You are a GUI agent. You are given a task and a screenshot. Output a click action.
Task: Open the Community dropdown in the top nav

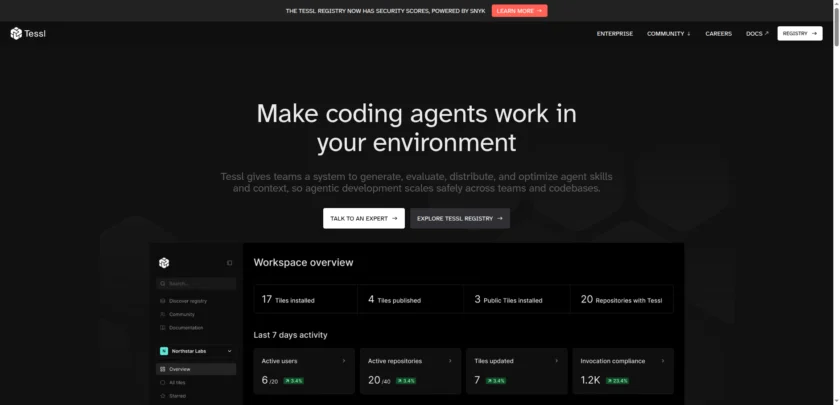point(668,33)
